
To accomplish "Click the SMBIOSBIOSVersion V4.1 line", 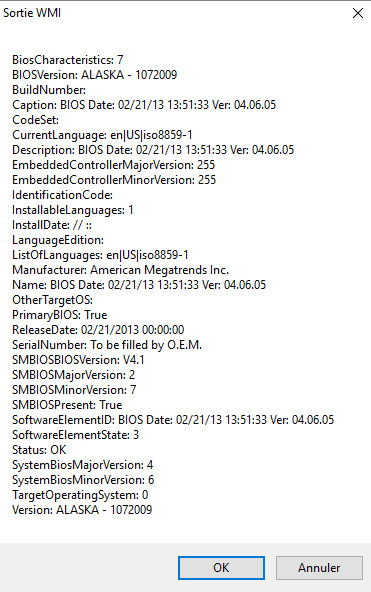I will (x=78, y=360).
